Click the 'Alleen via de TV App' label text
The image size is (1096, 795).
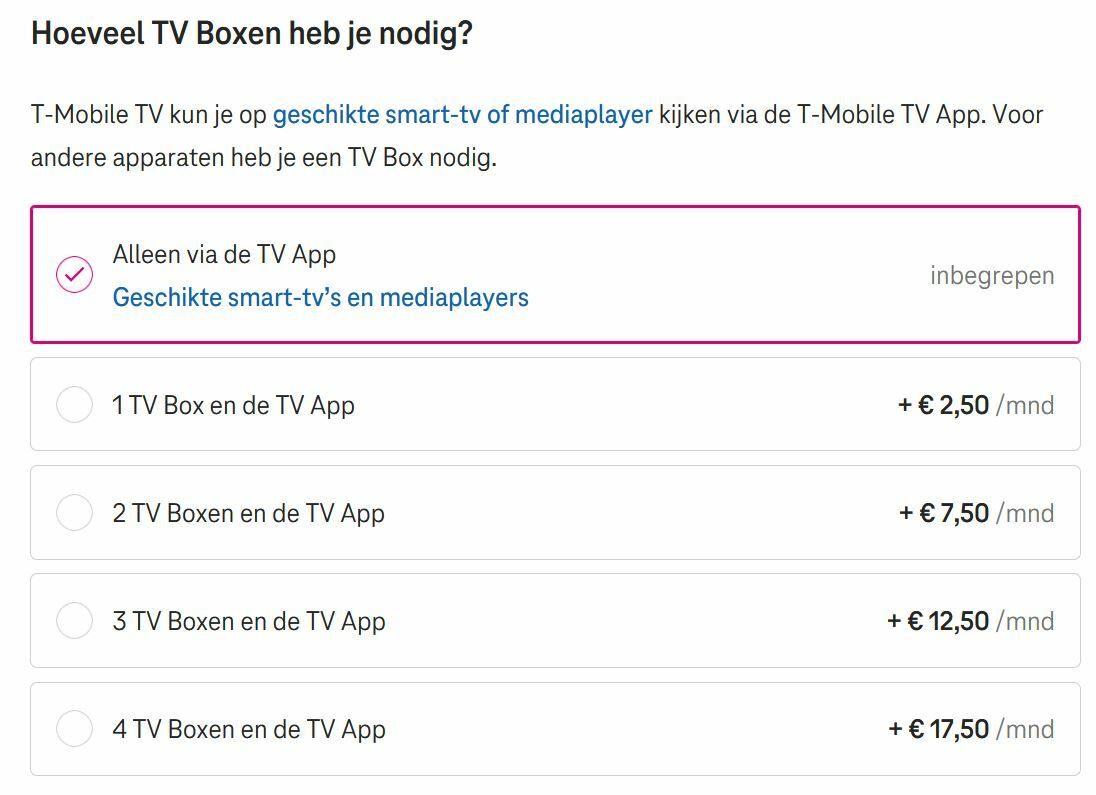224,254
